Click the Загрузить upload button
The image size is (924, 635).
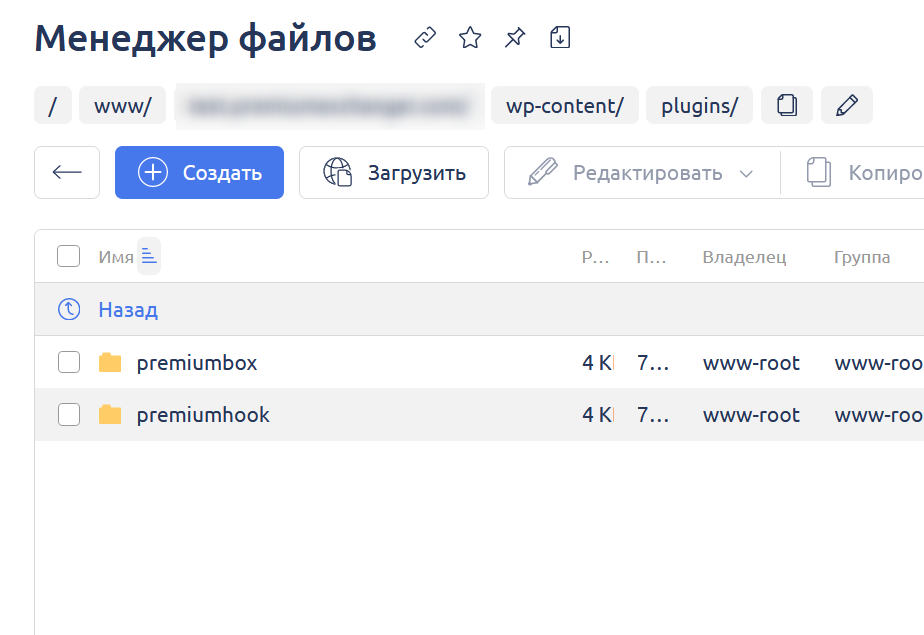tap(394, 173)
